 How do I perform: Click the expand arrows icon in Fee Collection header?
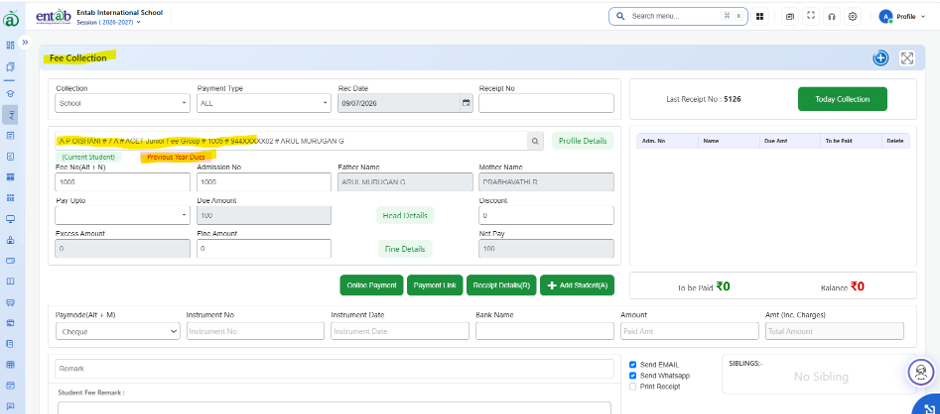pyautogui.click(x=907, y=58)
